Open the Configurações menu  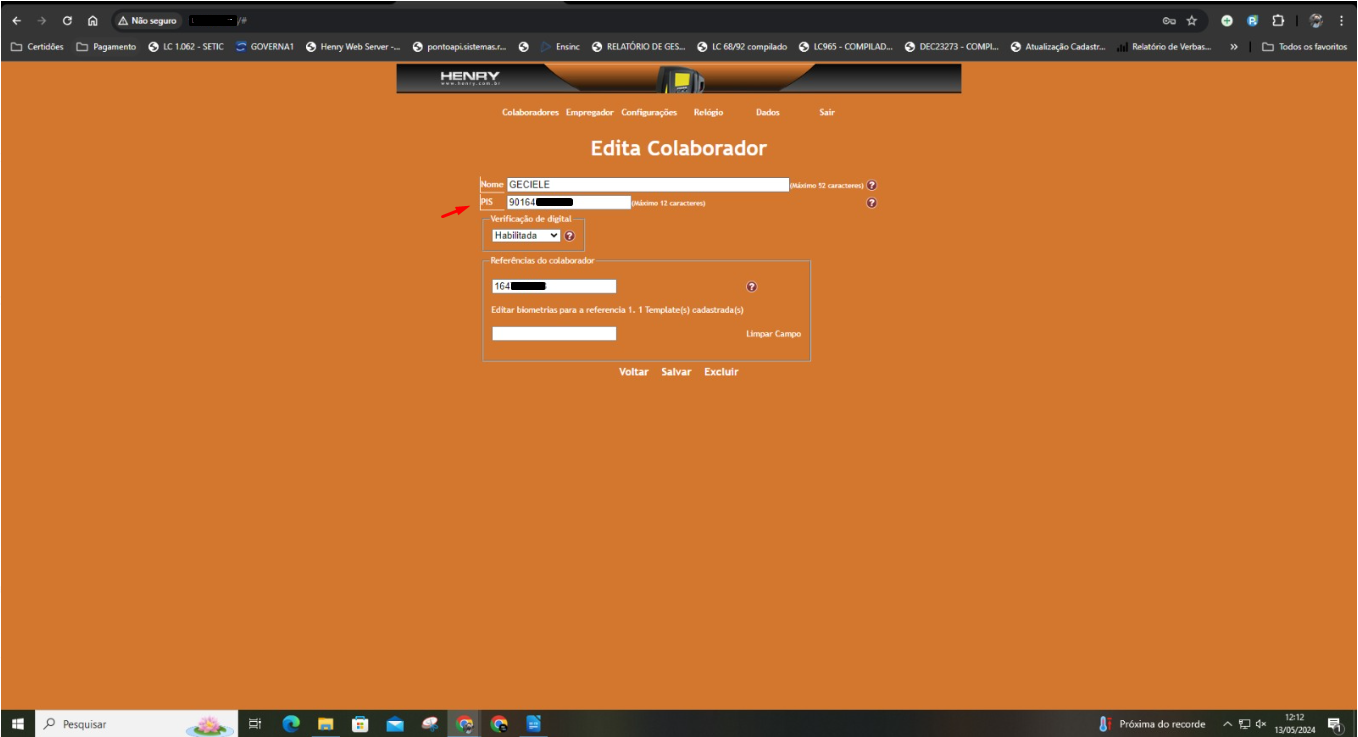[x=649, y=113]
